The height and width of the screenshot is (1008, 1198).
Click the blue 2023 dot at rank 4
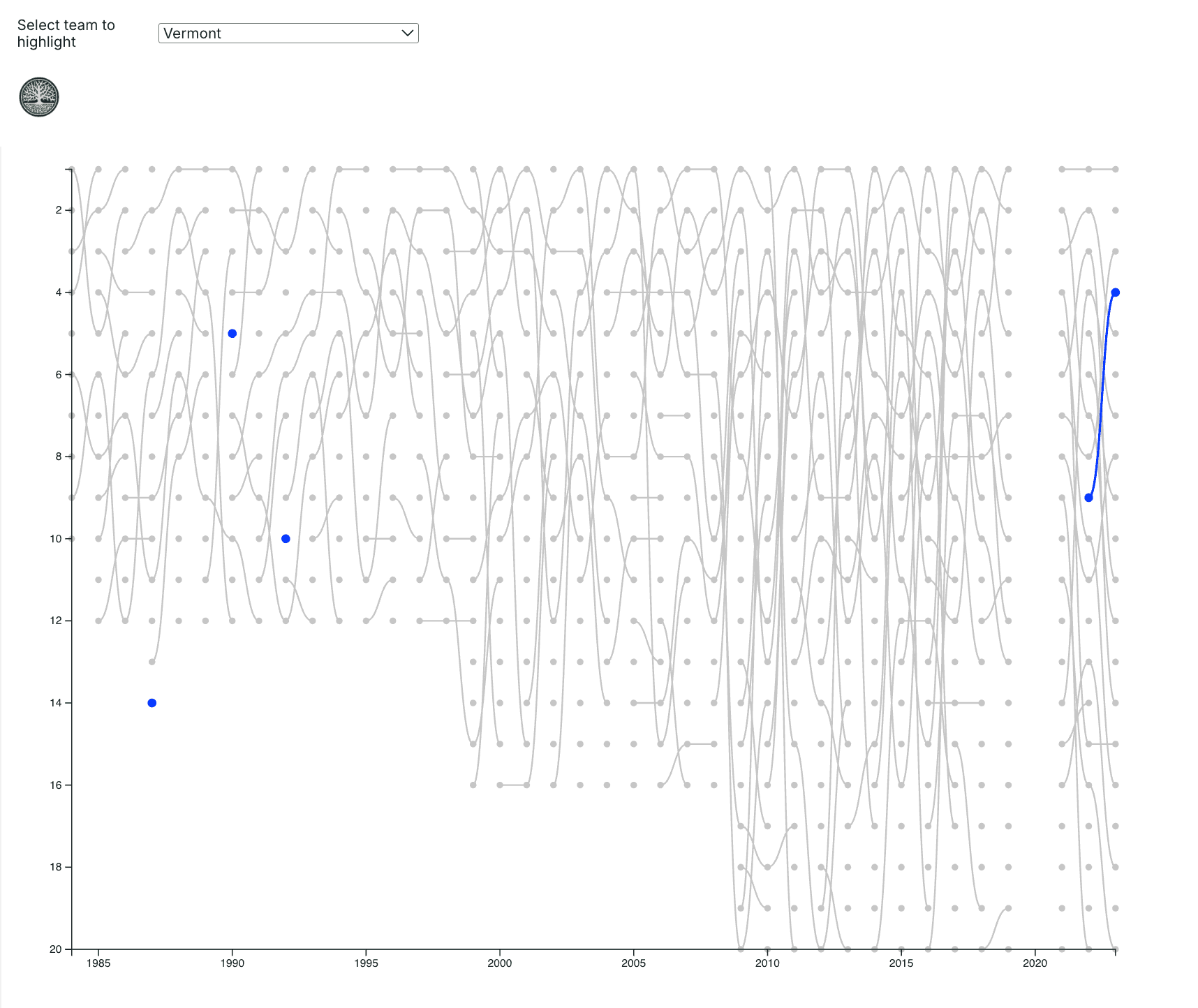[1115, 292]
